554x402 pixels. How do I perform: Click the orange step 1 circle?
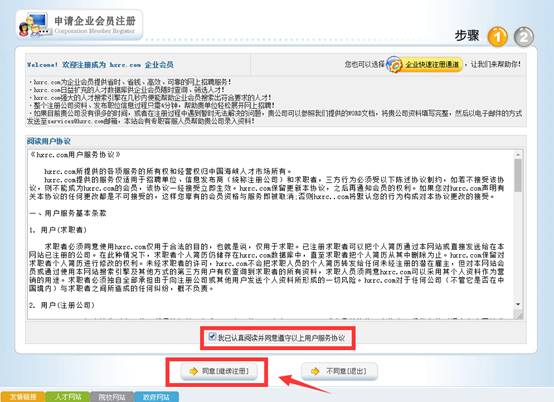point(497,37)
